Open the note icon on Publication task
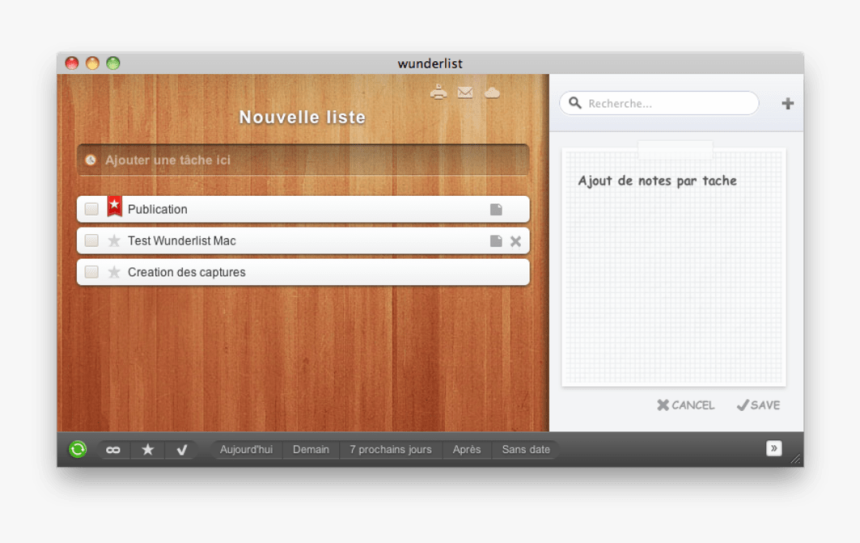Viewport: 860px width, 543px height. pos(496,209)
